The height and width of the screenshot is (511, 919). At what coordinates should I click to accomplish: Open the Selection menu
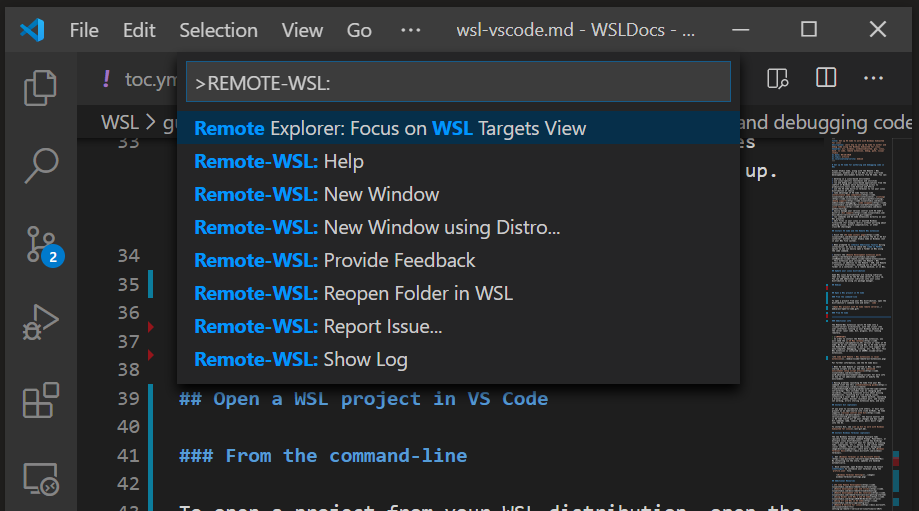point(218,30)
